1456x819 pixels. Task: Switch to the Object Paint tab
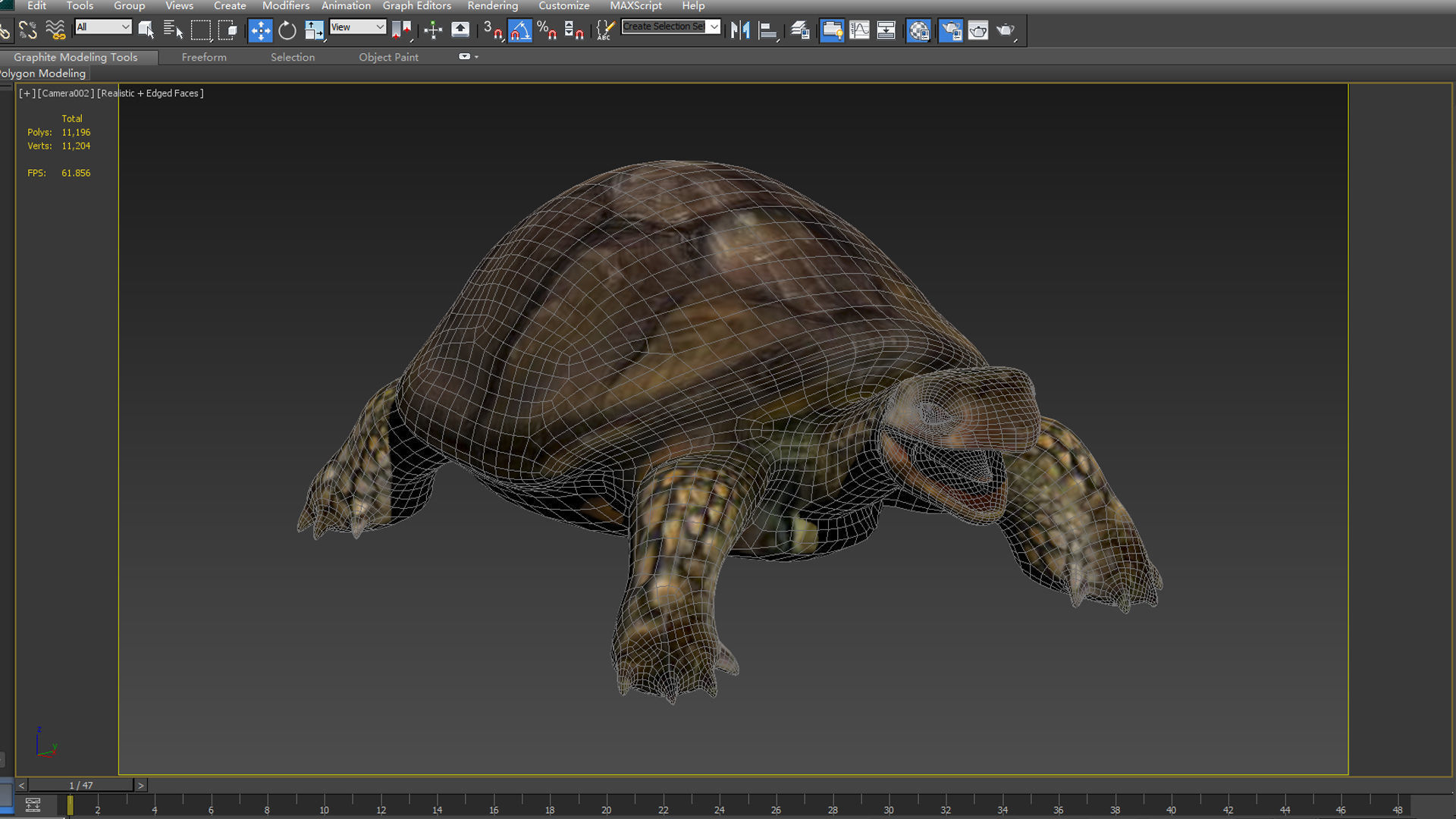[x=388, y=57]
